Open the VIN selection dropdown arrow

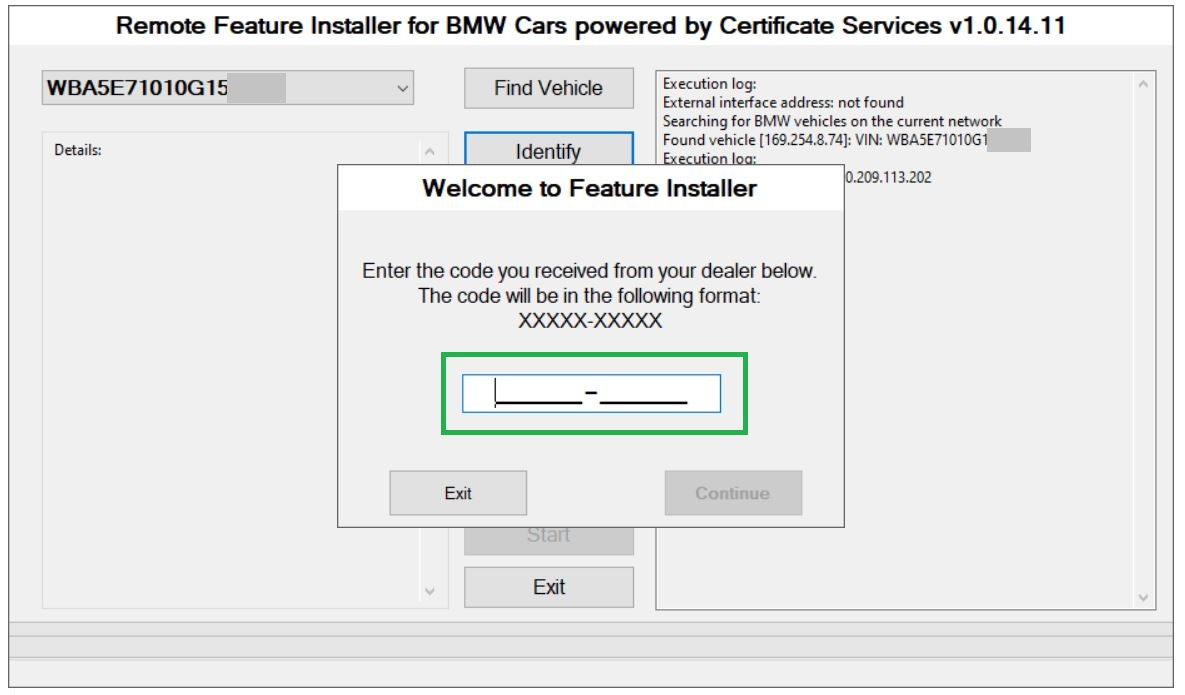pos(402,89)
